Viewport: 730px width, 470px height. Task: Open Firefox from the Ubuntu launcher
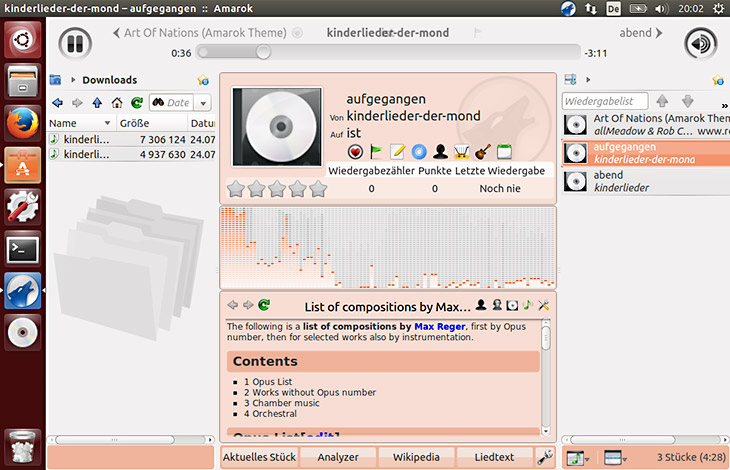click(22, 123)
